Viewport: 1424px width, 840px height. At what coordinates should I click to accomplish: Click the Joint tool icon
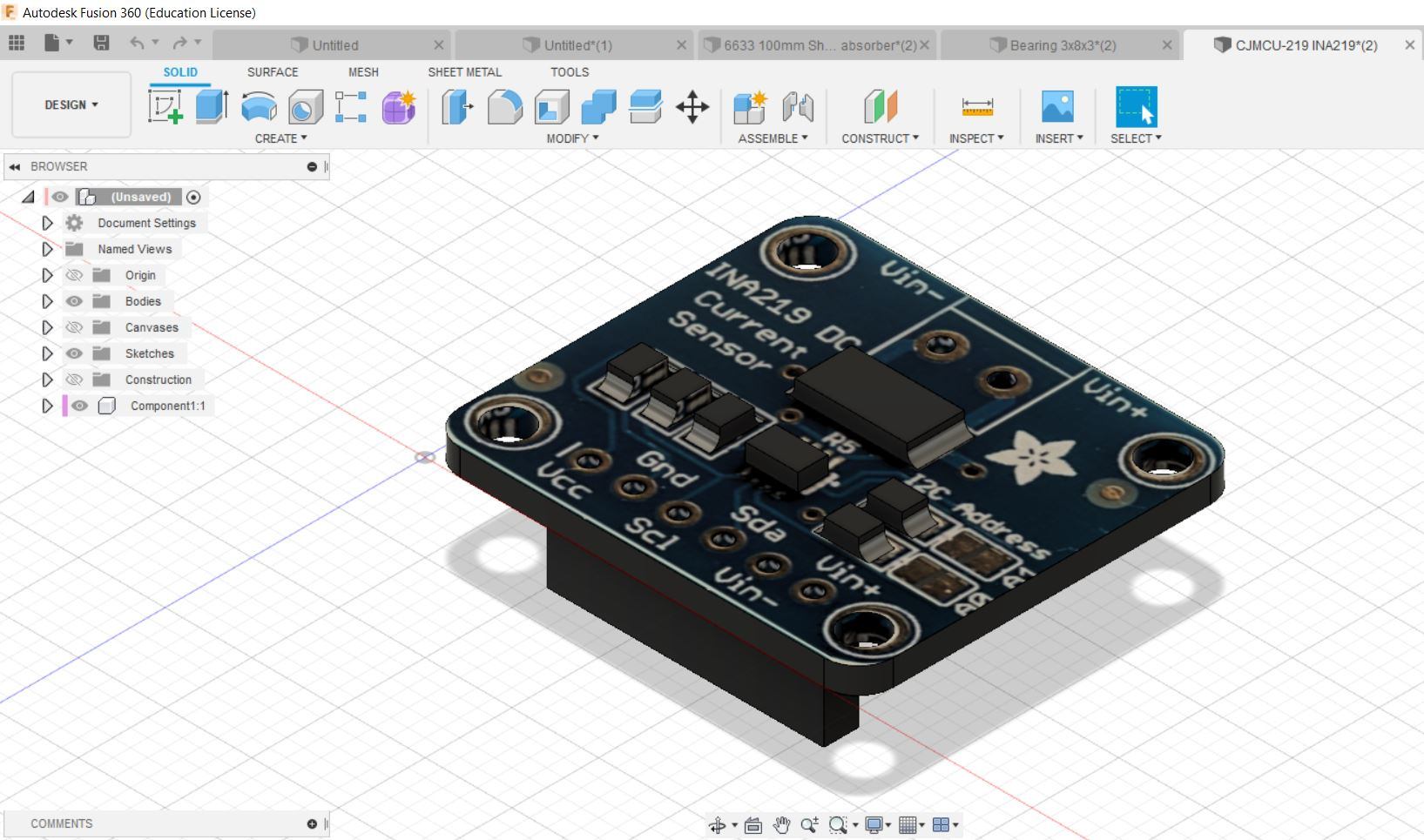(x=797, y=107)
